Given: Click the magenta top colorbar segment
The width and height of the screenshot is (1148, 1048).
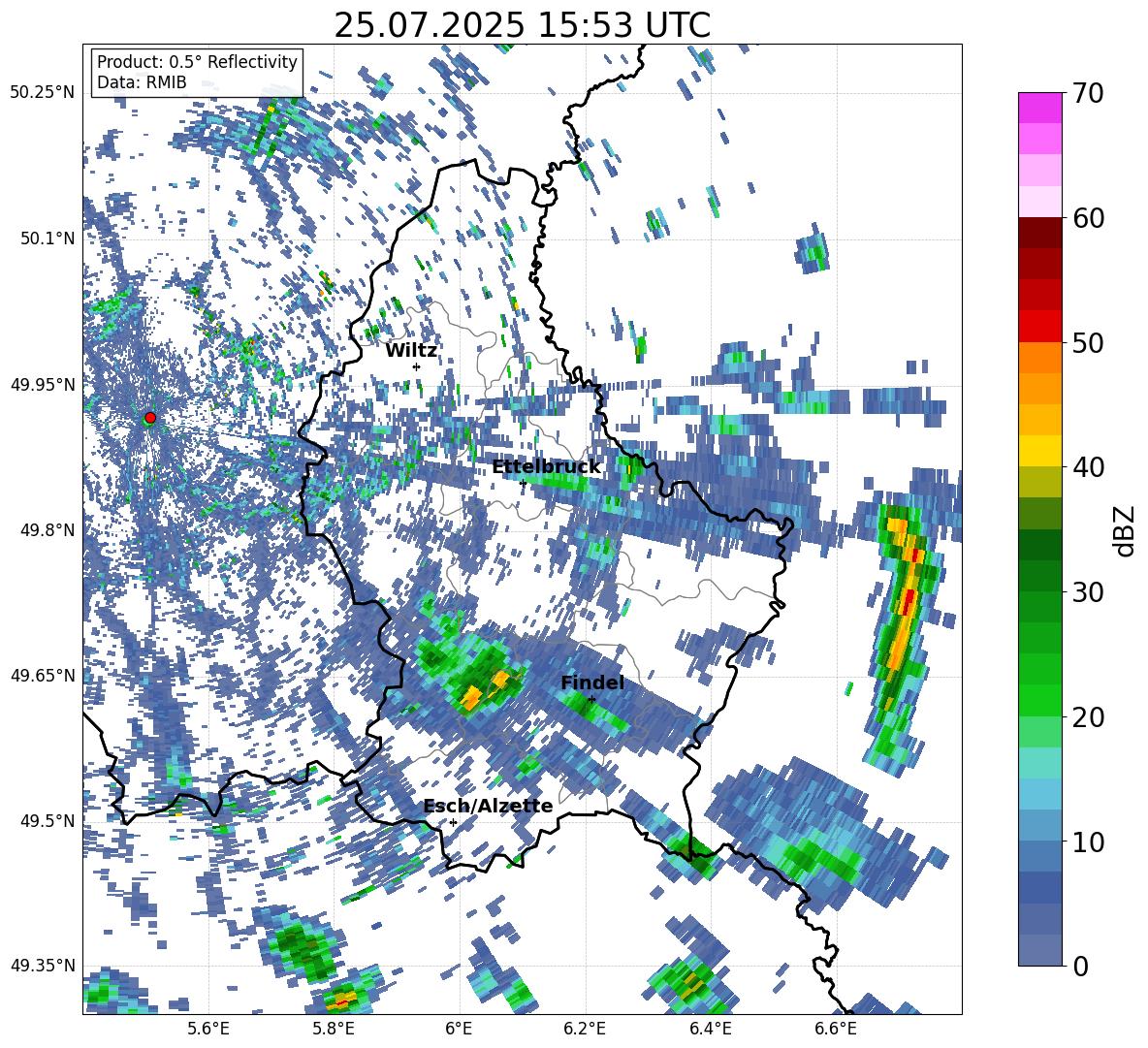Looking at the screenshot, I should [x=1039, y=108].
